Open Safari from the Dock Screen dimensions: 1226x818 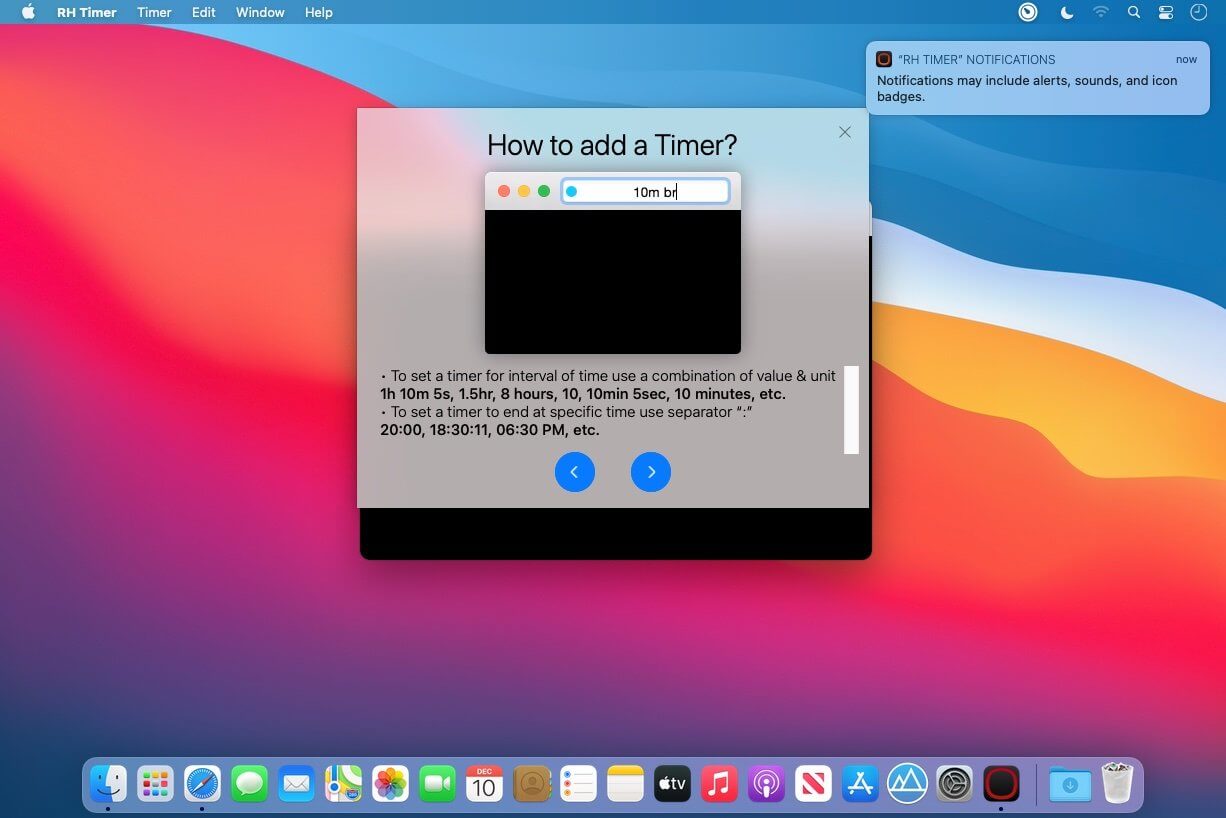point(202,784)
